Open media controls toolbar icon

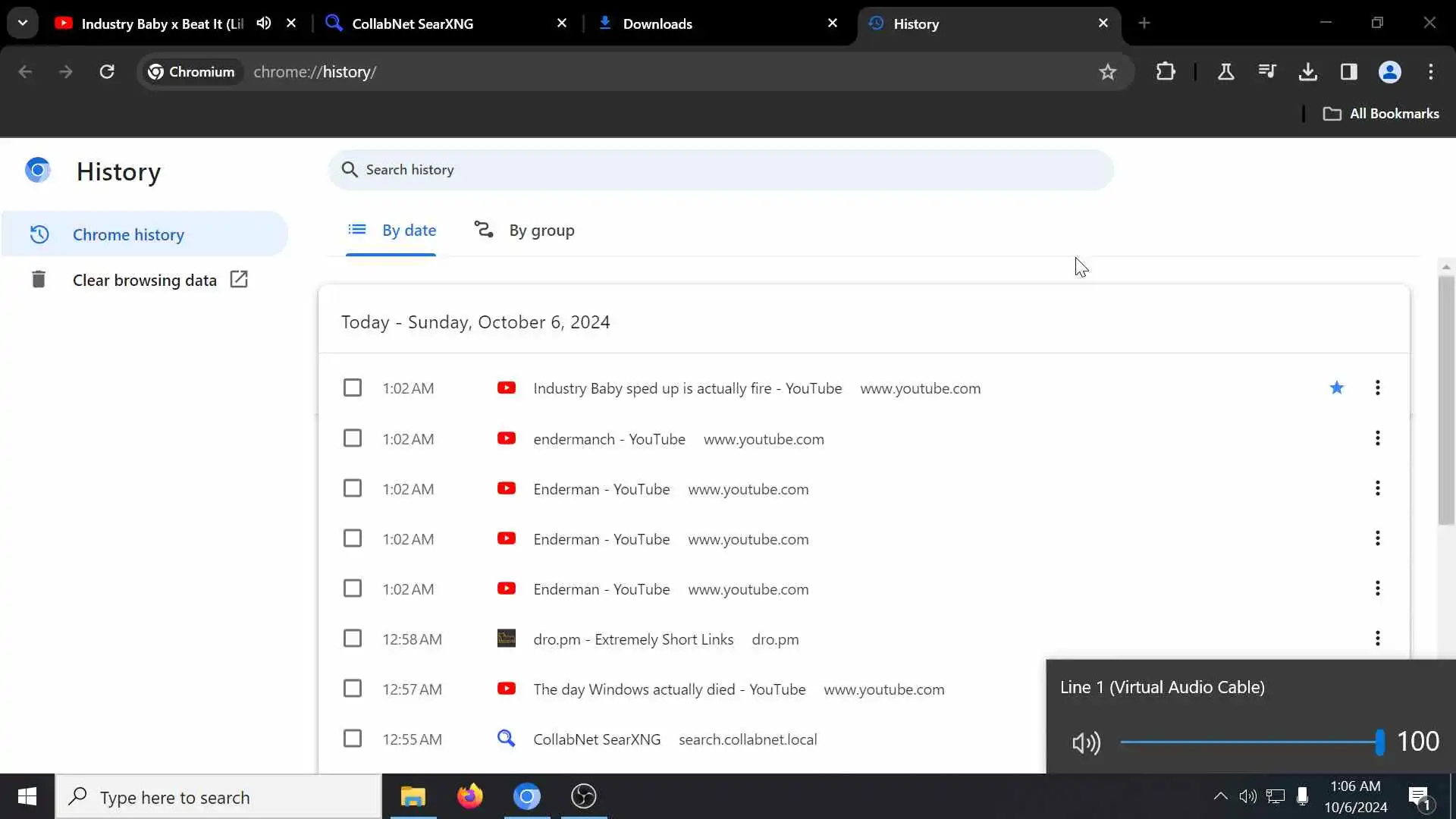pyautogui.click(x=1266, y=72)
